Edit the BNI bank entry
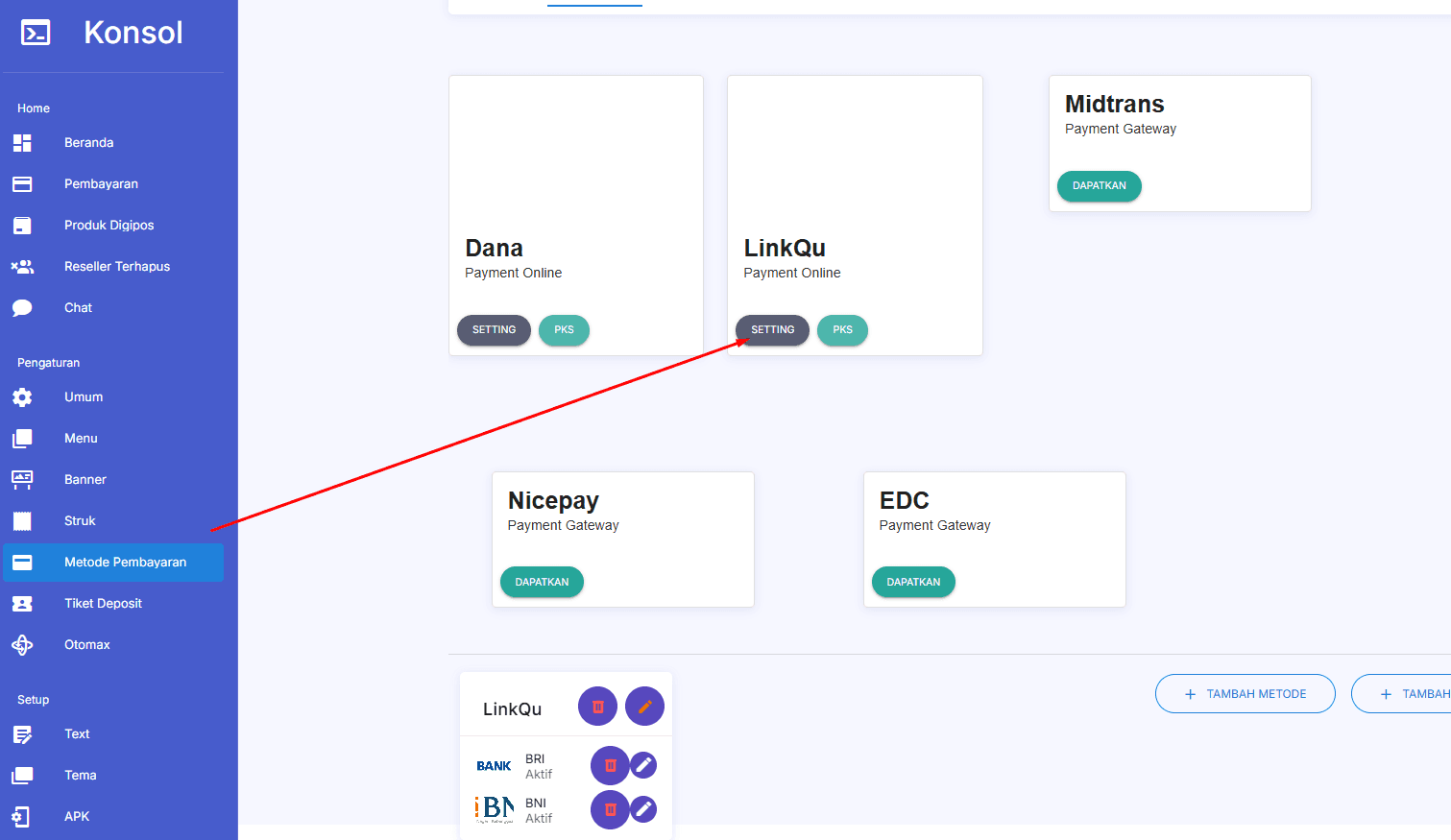The image size is (1451, 840). (x=643, y=809)
